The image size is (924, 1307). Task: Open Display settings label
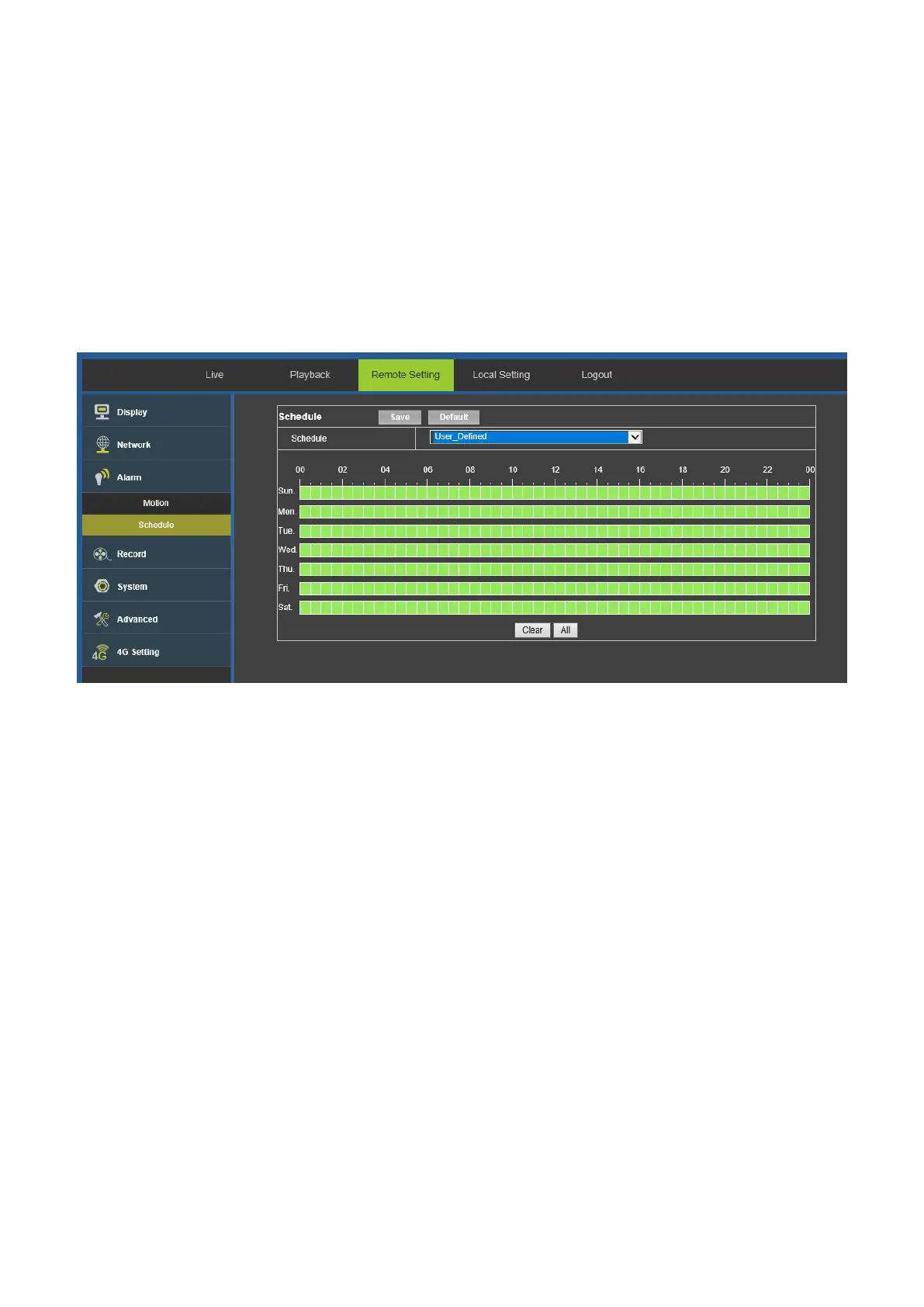pyautogui.click(x=132, y=412)
